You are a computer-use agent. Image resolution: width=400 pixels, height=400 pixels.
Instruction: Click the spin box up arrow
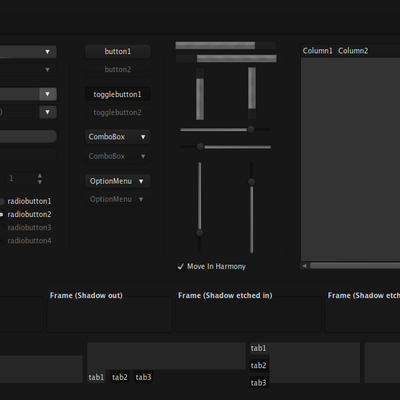40,175
